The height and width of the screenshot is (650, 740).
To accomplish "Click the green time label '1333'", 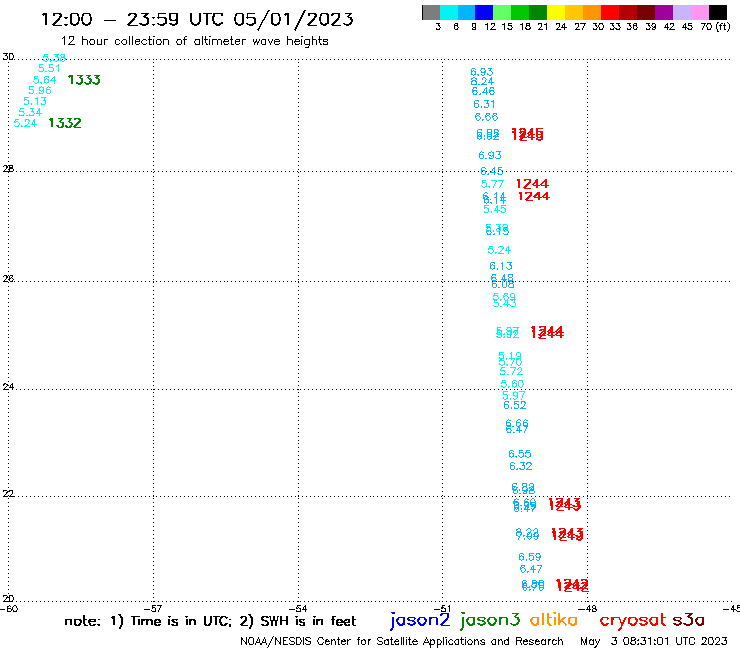I will click(84, 80).
